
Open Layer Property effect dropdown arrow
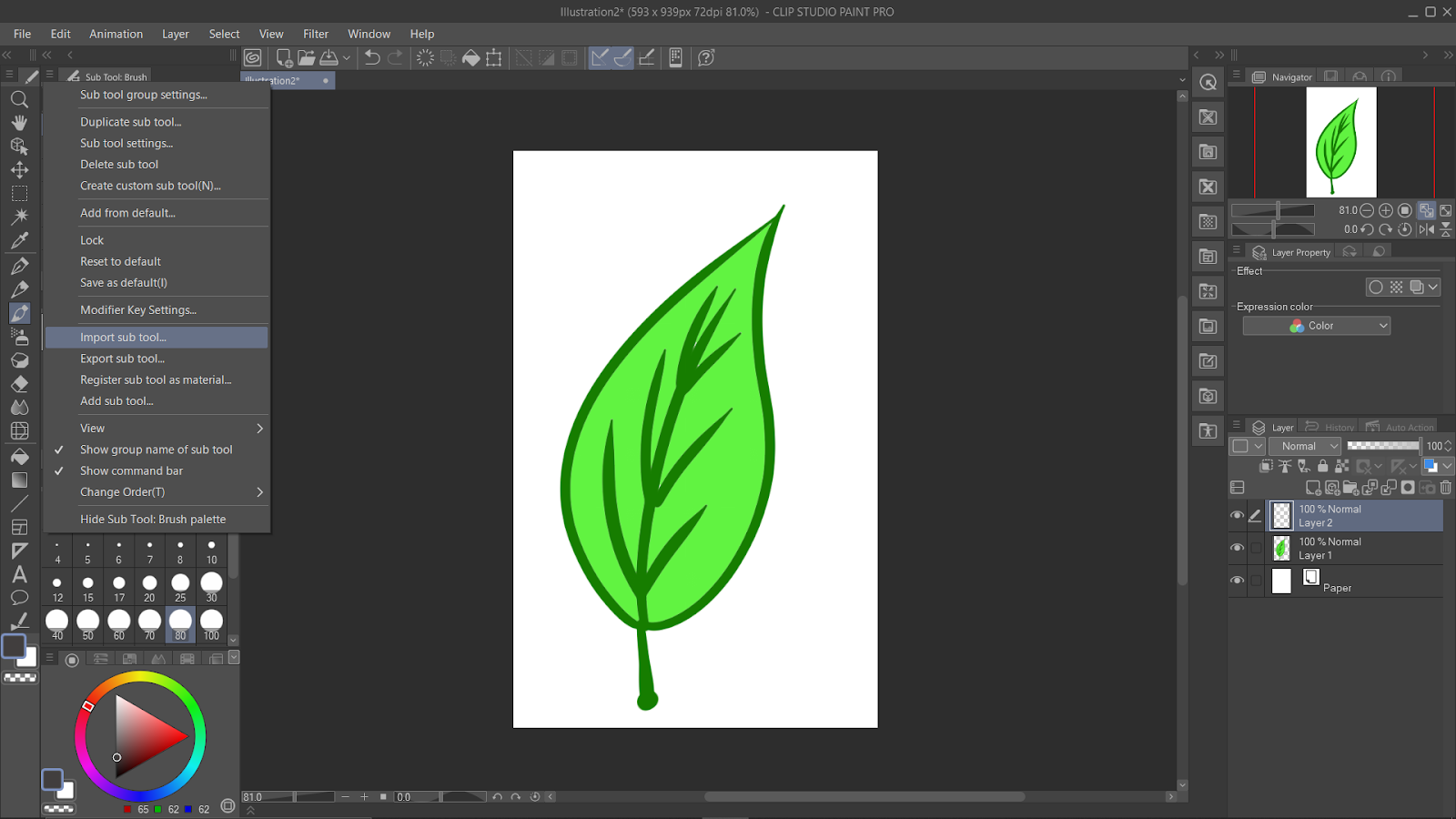[x=1433, y=287]
